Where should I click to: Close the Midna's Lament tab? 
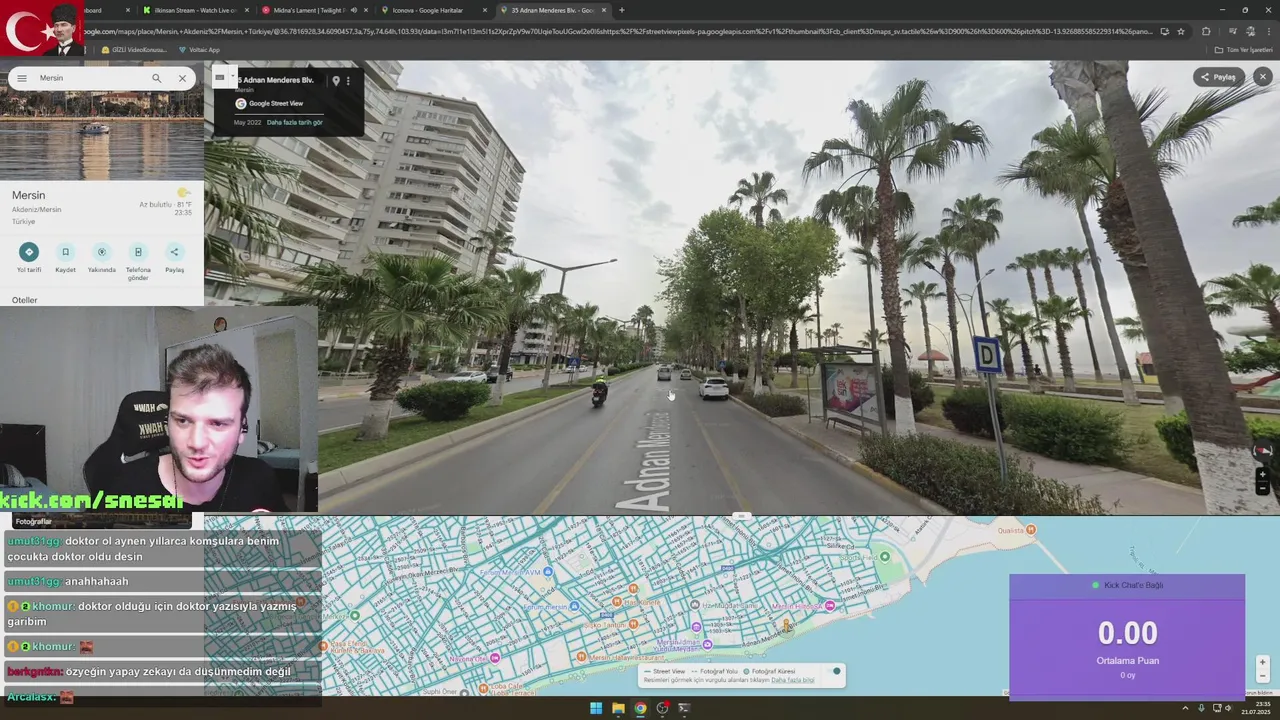367,10
